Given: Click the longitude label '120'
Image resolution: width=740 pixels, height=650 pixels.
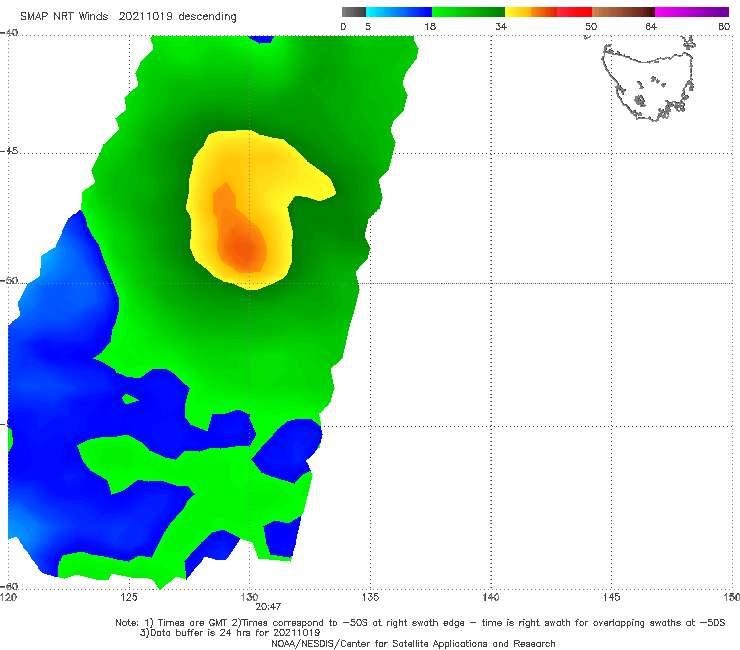Looking at the screenshot, I should (x=8, y=597).
